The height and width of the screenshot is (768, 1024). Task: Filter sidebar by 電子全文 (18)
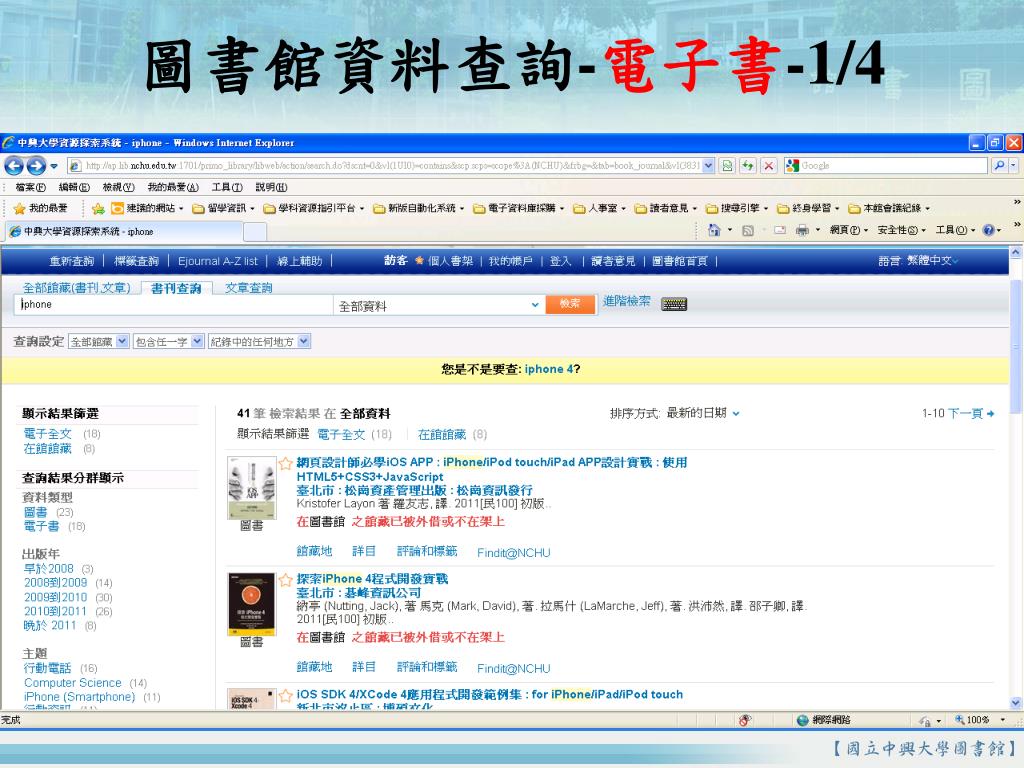point(48,434)
